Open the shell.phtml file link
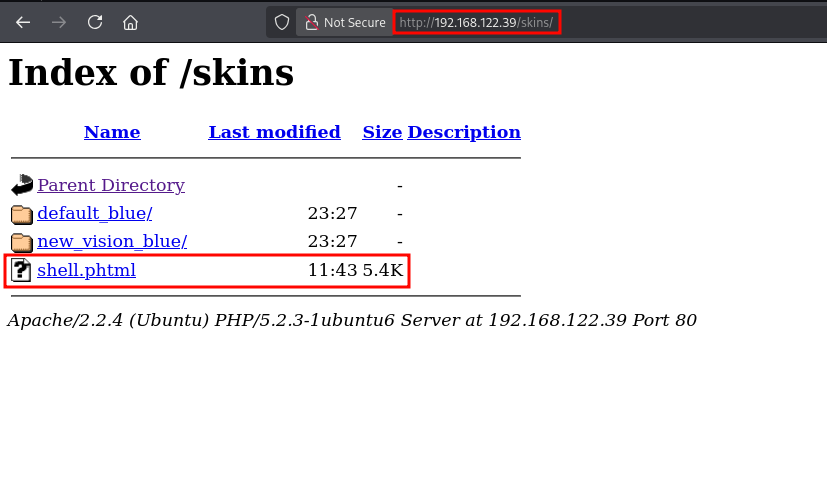The height and width of the screenshot is (489, 827). (86, 270)
